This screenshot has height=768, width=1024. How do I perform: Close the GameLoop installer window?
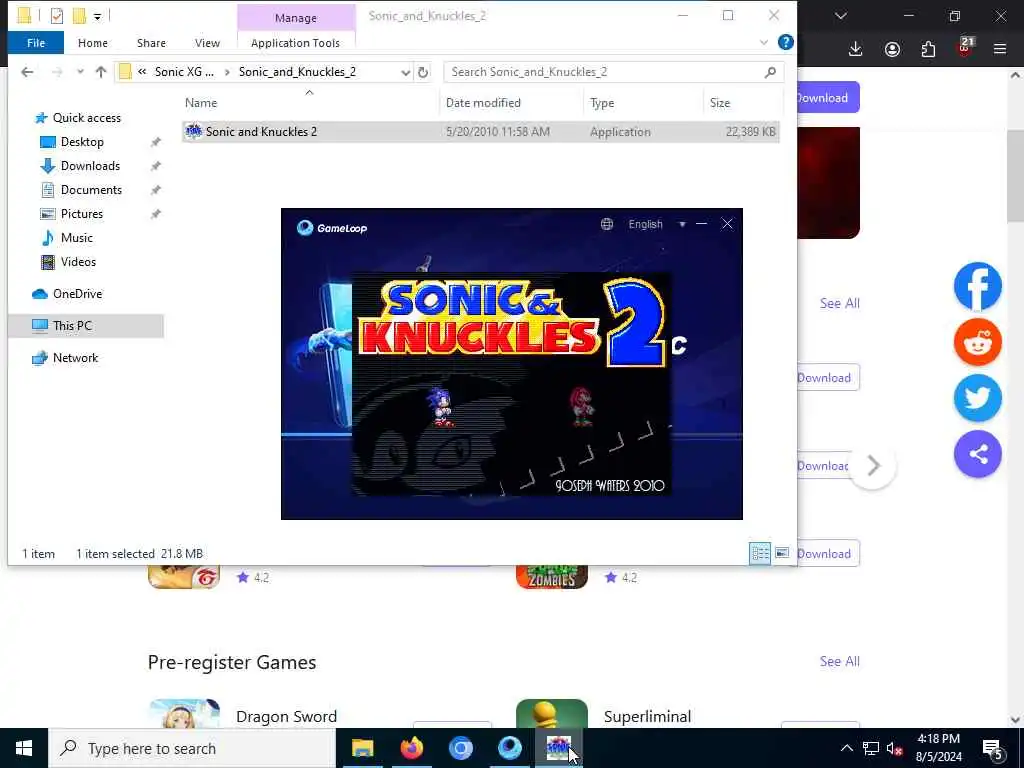[x=727, y=224]
